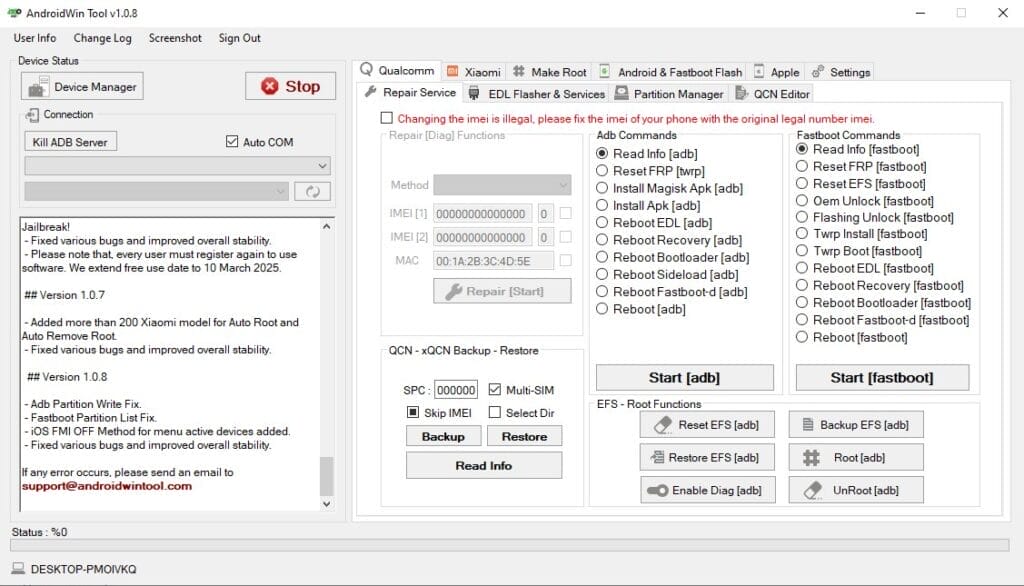This screenshot has width=1024, height=586.
Task: Enable the Auto COM checkbox
Action: (x=233, y=141)
